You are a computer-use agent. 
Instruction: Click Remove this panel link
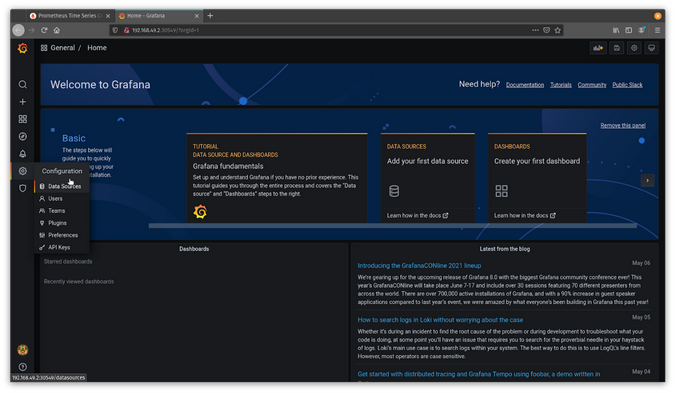(623, 125)
